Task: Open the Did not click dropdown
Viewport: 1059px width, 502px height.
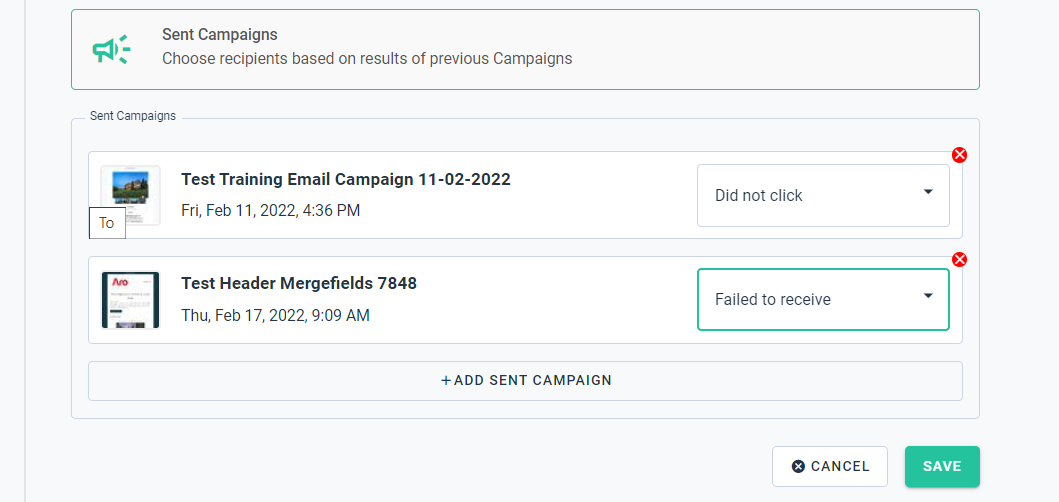Action: 823,195
